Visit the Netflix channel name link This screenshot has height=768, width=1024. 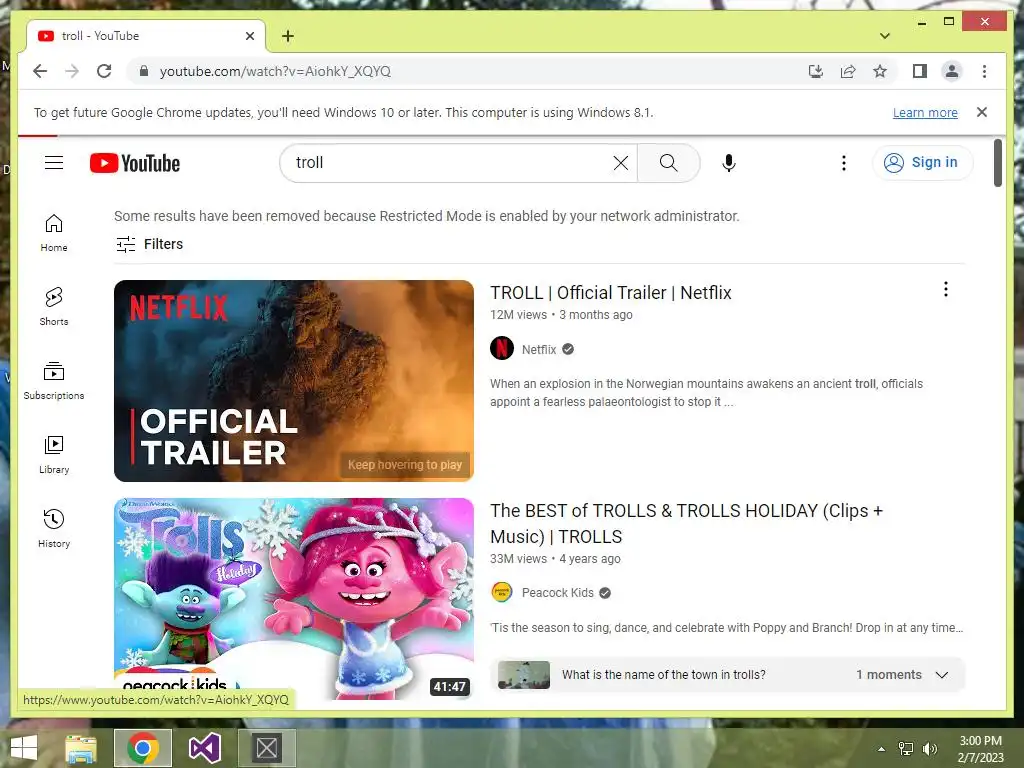539,349
